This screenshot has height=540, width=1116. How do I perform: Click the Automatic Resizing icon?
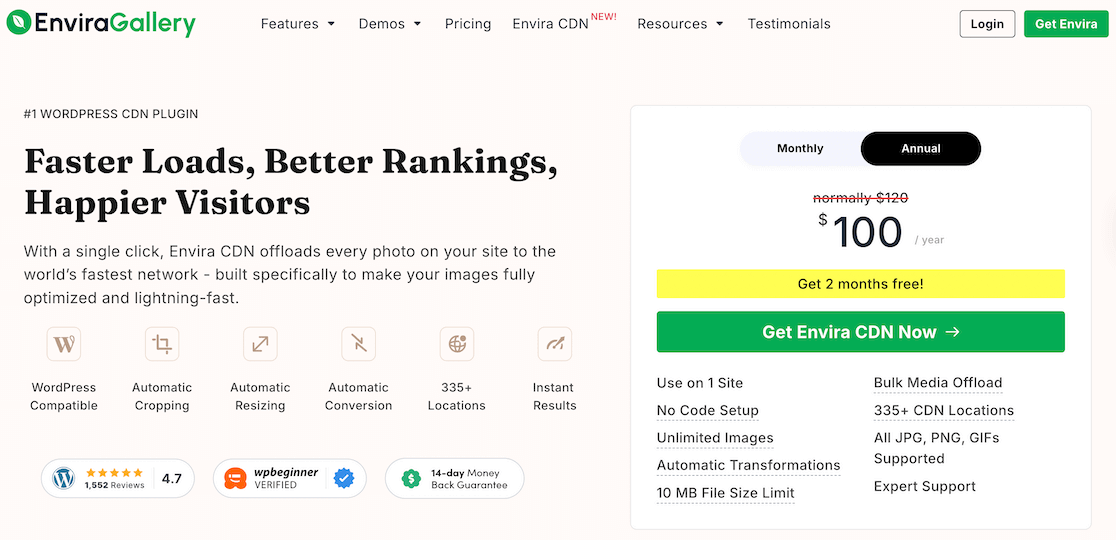[x=260, y=344]
